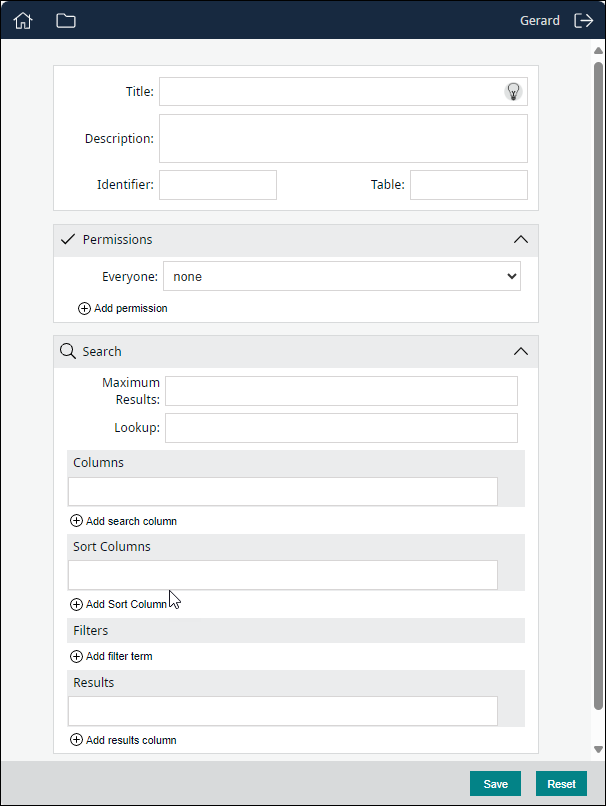The width and height of the screenshot is (606, 806).
Task: Collapse the Search section chevron
Action: click(520, 352)
